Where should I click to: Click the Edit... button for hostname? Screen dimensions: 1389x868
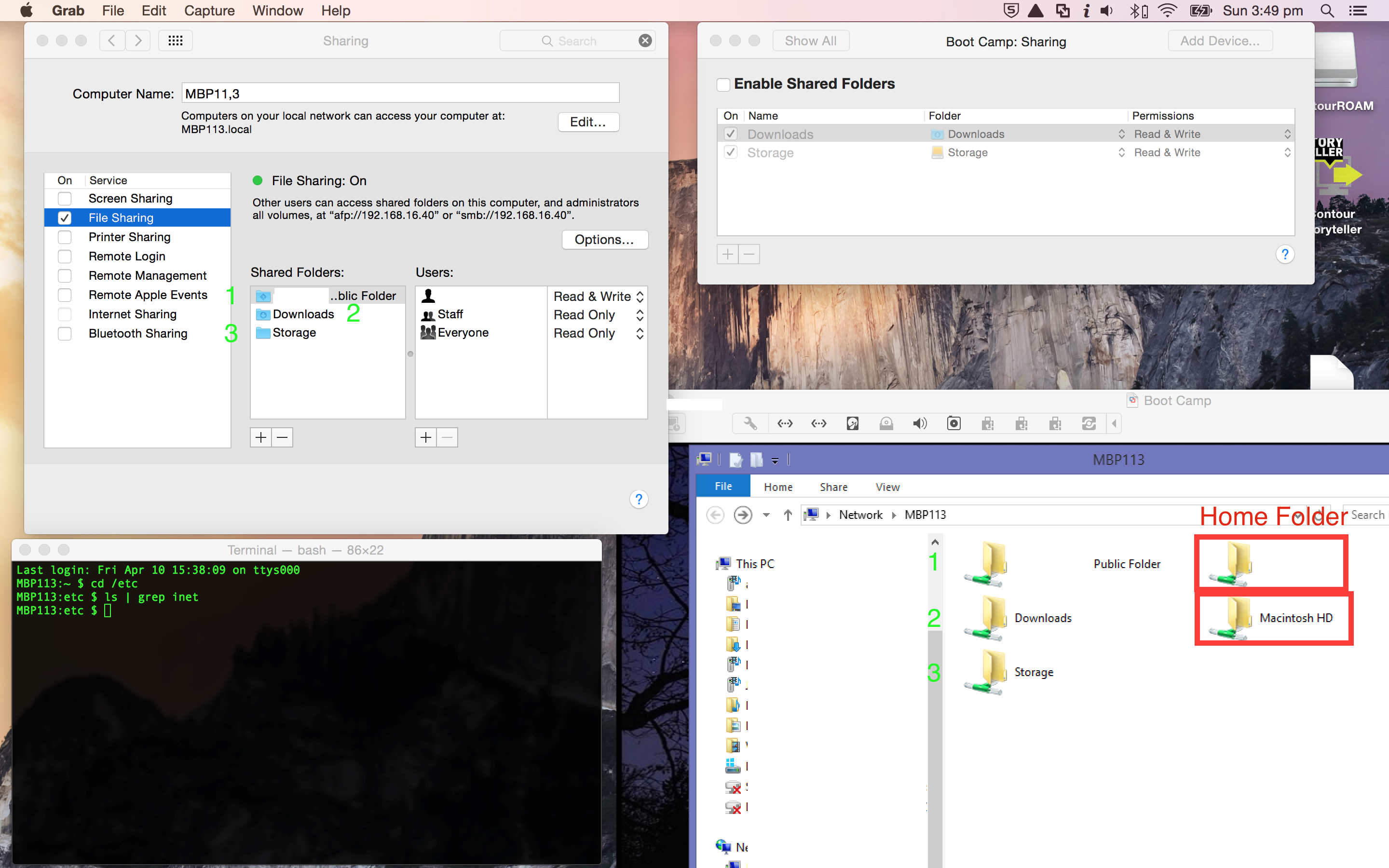pyautogui.click(x=588, y=122)
